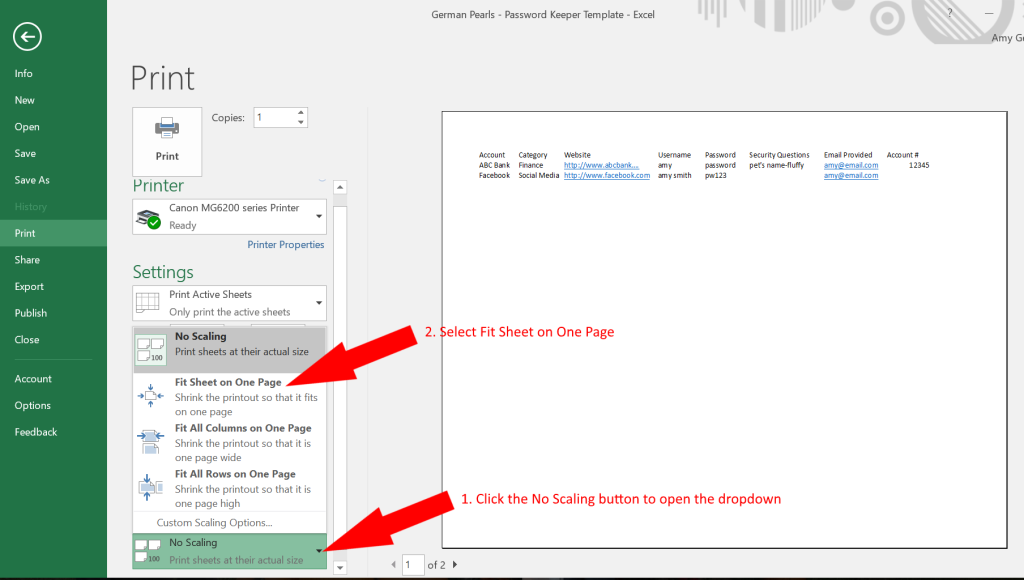Click the Username column header in preview
Viewport: 1024px width, 580px height.
coord(674,155)
